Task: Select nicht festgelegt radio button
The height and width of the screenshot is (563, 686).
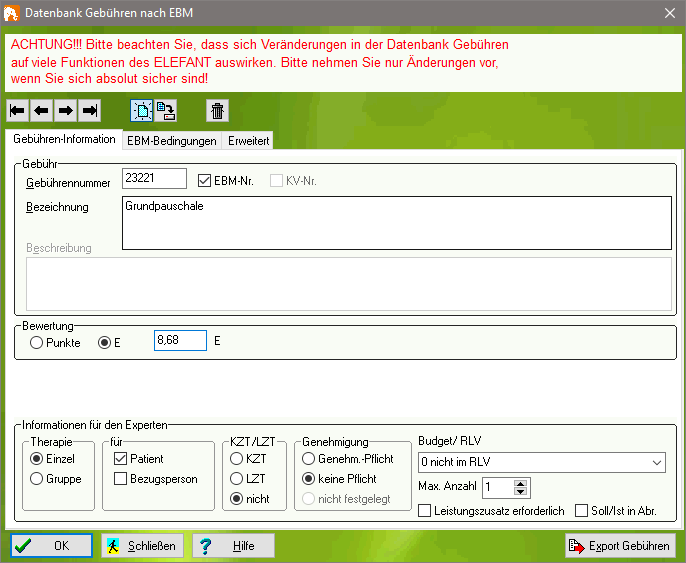Action: pyautogui.click(x=308, y=499)
